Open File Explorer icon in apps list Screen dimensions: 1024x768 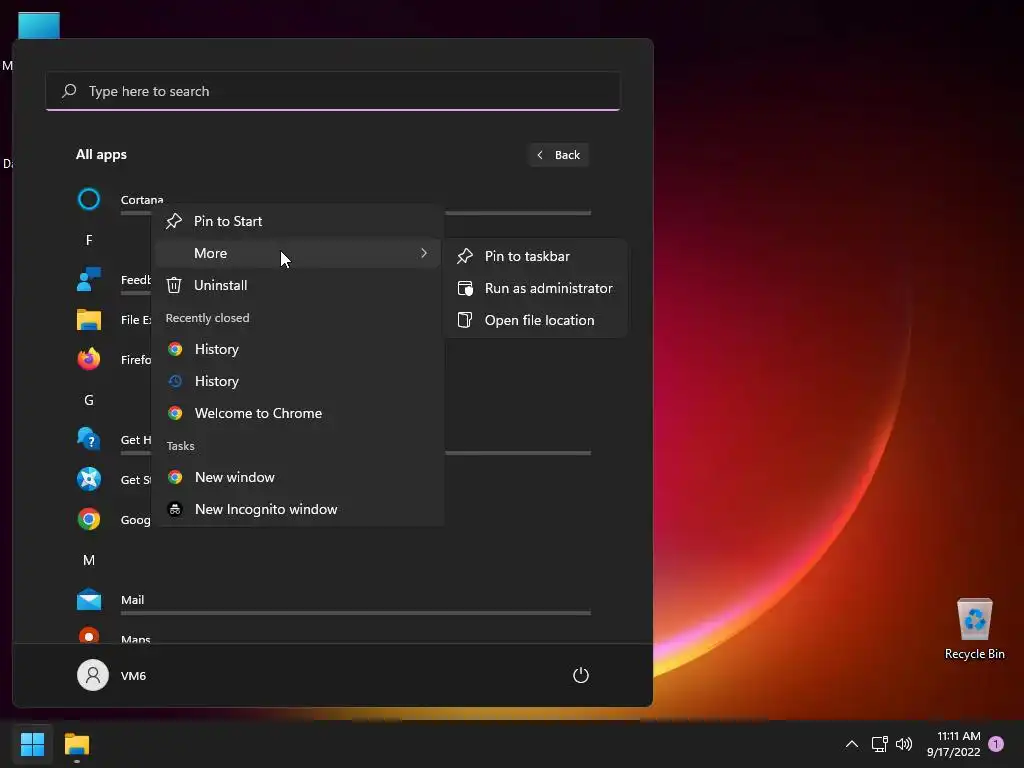pyautogui.click(x=89, y=319)
